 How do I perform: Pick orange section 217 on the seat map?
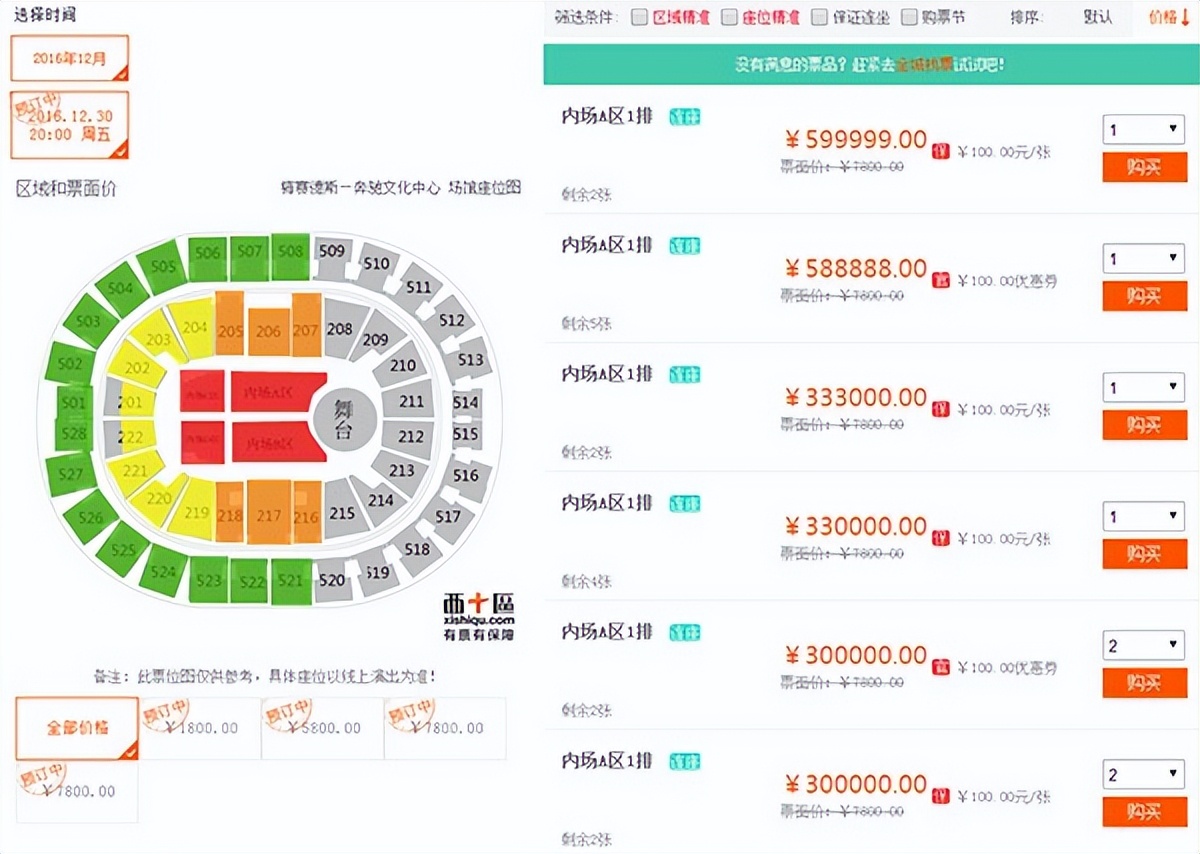pyautogui.click(x=269, y=516)
